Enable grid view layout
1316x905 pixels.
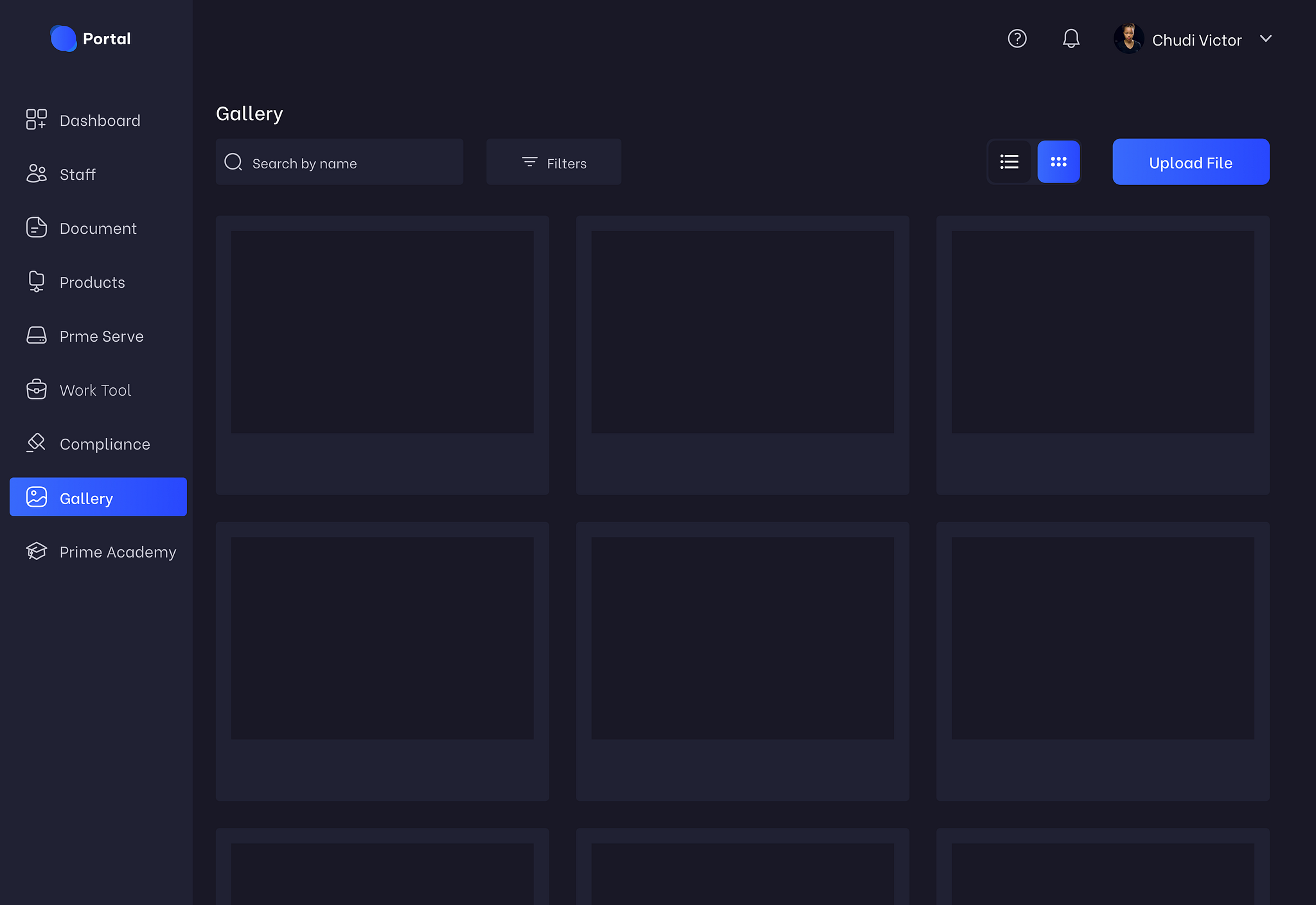1058,162
